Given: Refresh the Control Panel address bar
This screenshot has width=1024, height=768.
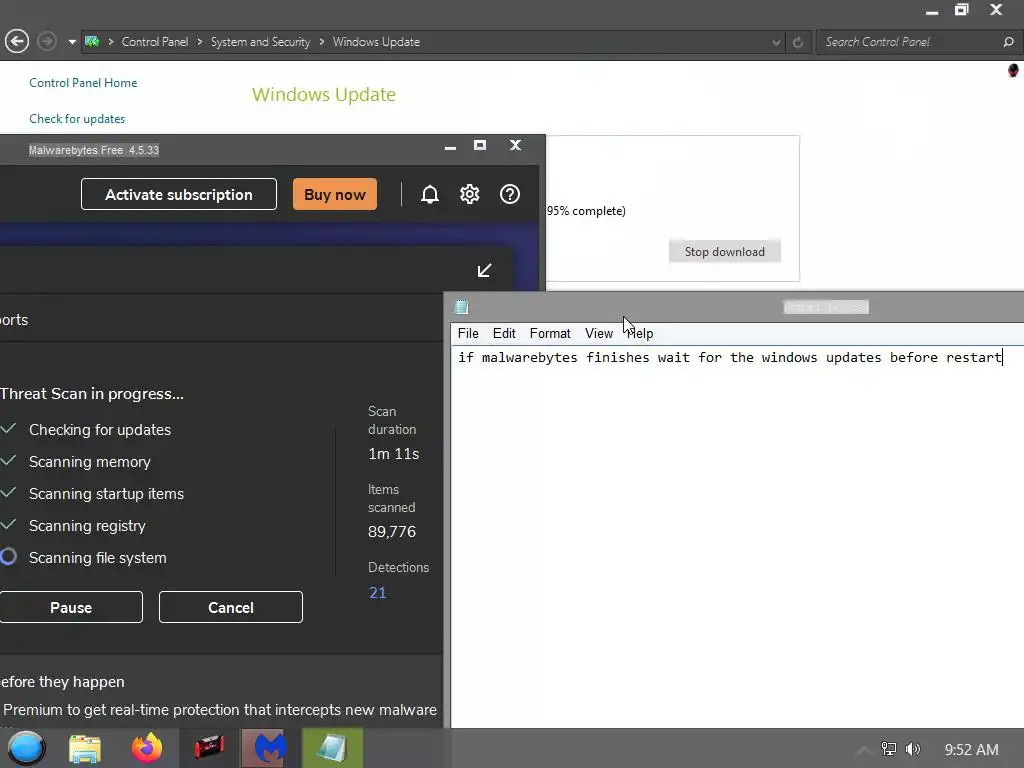Looking at the screenshot, I should click(797, 42).
